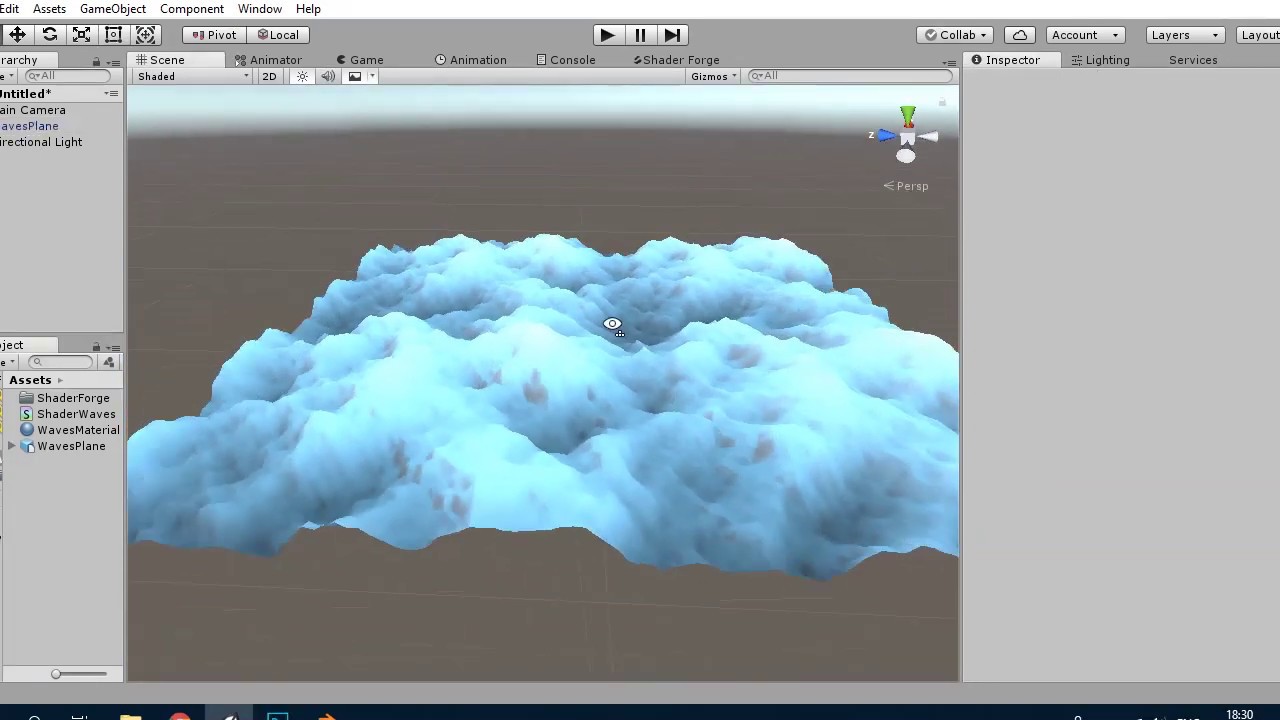
Task: Click the green Y axis gizmo cone
Action: pos(907,116)
